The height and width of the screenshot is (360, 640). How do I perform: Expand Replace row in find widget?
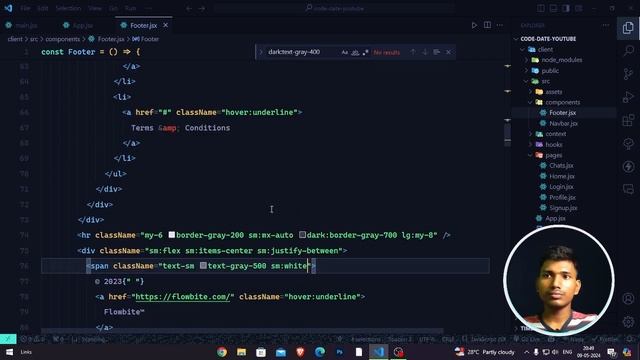[x=261, y=52]
